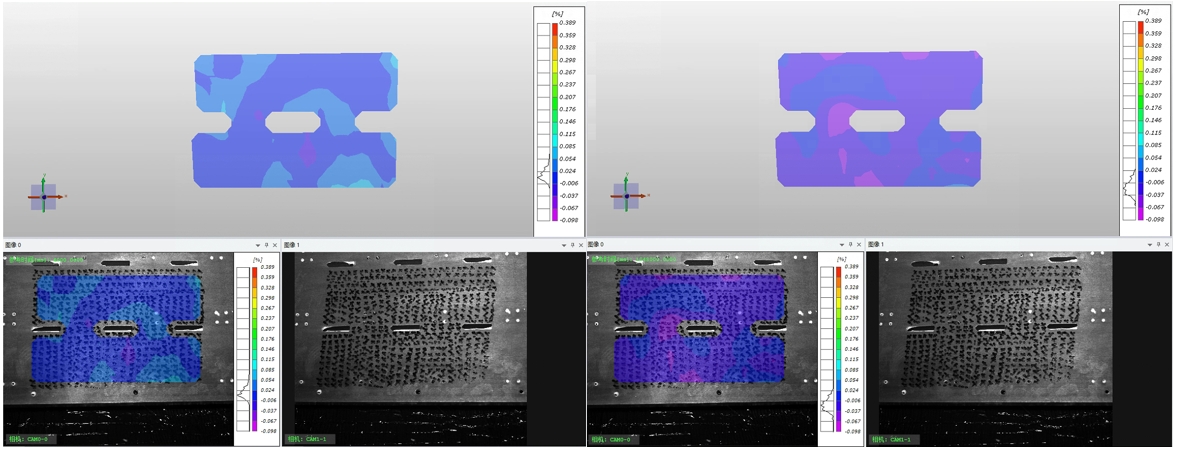Pin the first 图像 0 panel on the left

point(266,245)
